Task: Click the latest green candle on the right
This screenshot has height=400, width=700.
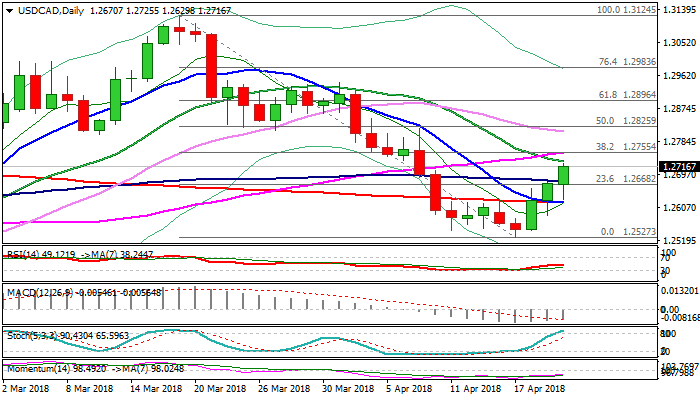Action: click(x=563, y=174)
